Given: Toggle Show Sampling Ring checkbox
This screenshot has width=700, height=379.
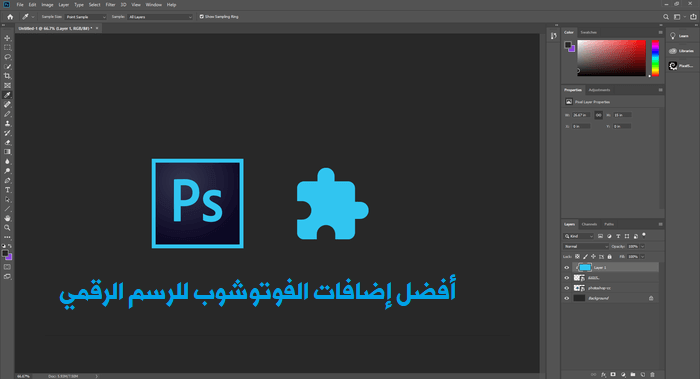Looking at the screenshot, I should coord(201,17).
